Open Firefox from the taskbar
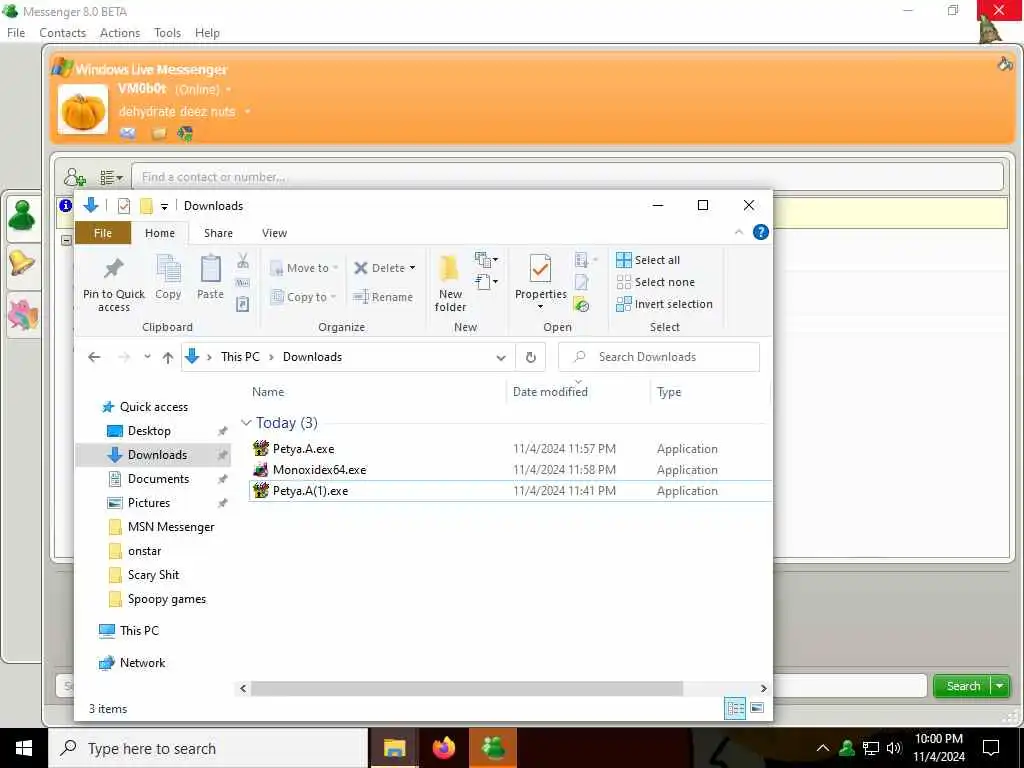This screenshot has height=768, width=1024. coord(443,748)
